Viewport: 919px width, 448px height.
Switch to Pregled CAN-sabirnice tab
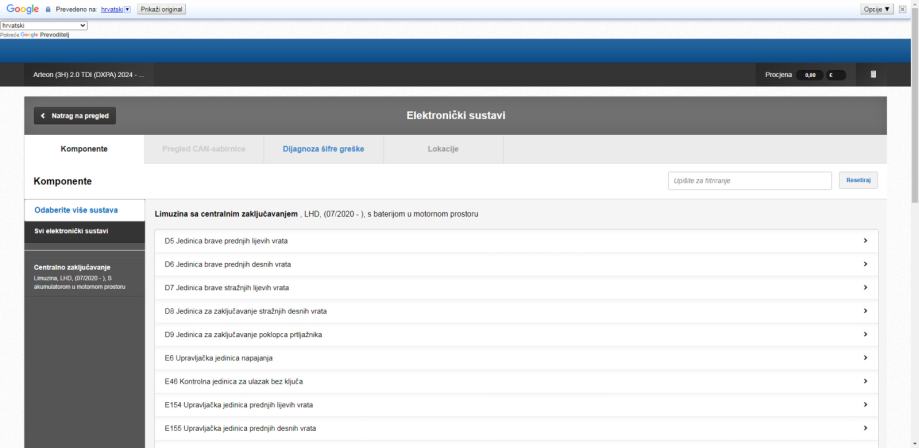204,149
